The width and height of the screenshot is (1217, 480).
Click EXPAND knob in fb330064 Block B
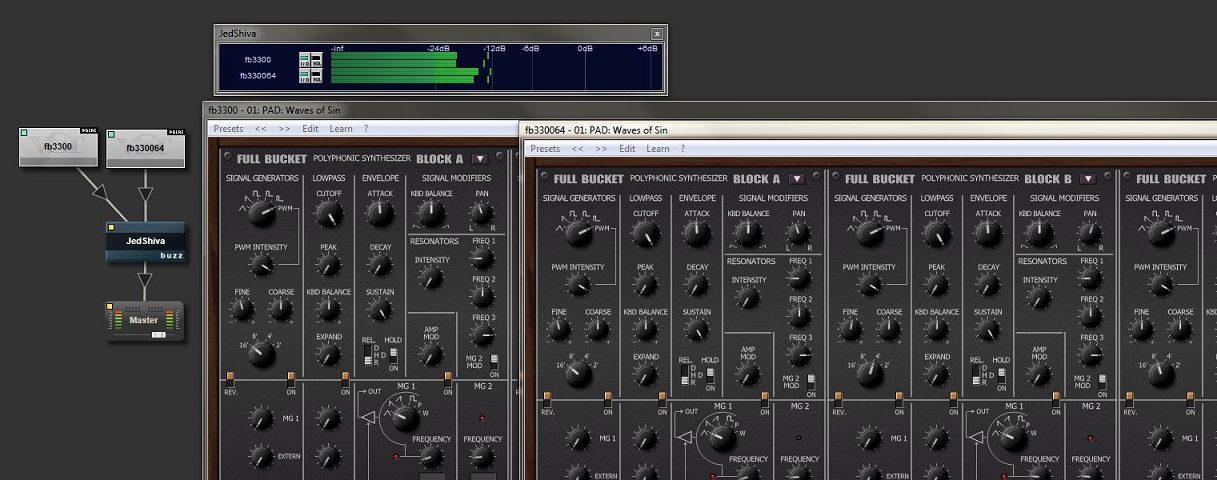[x=937, y=375]
